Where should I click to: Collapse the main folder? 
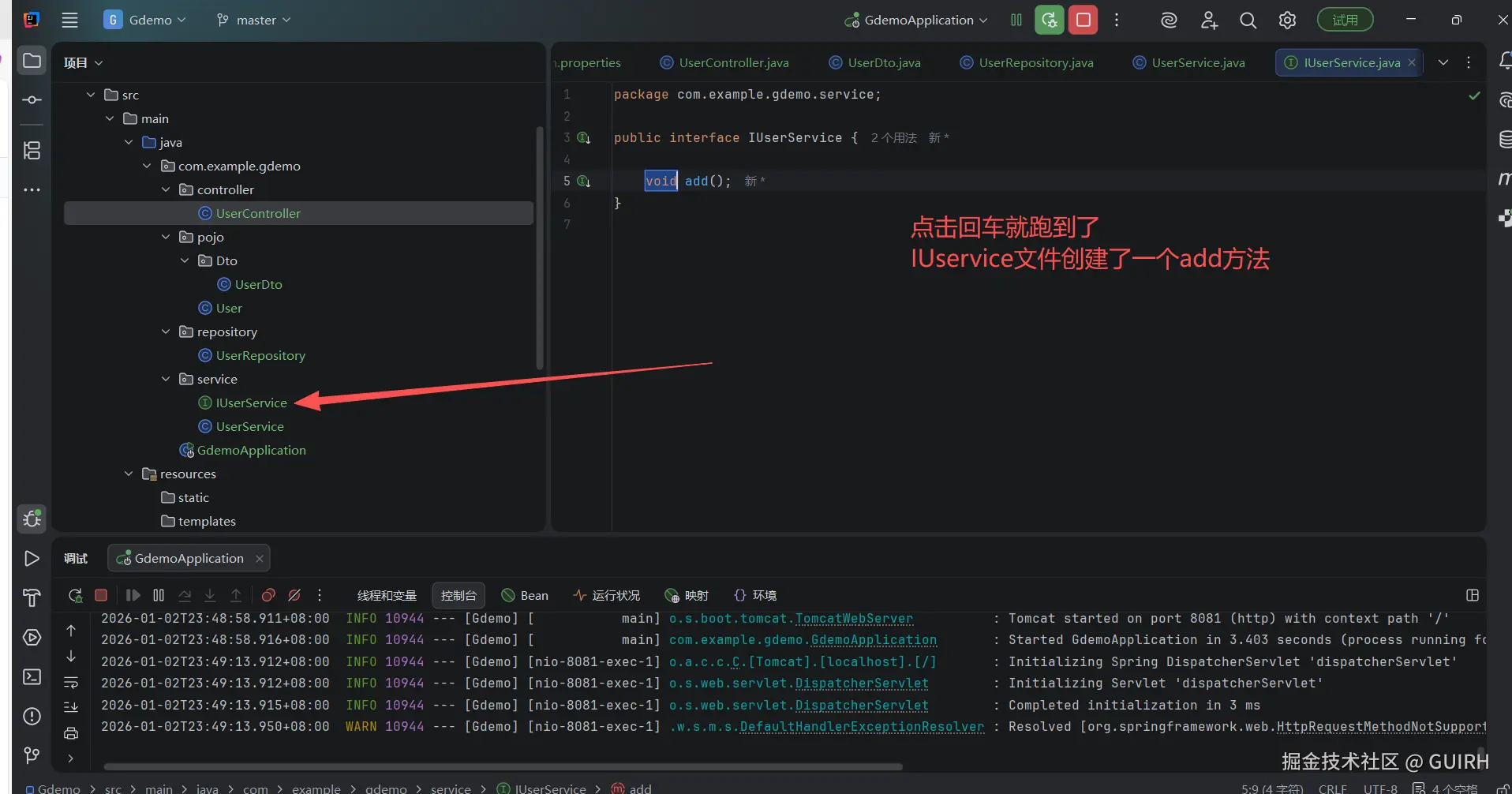(110, 118)
